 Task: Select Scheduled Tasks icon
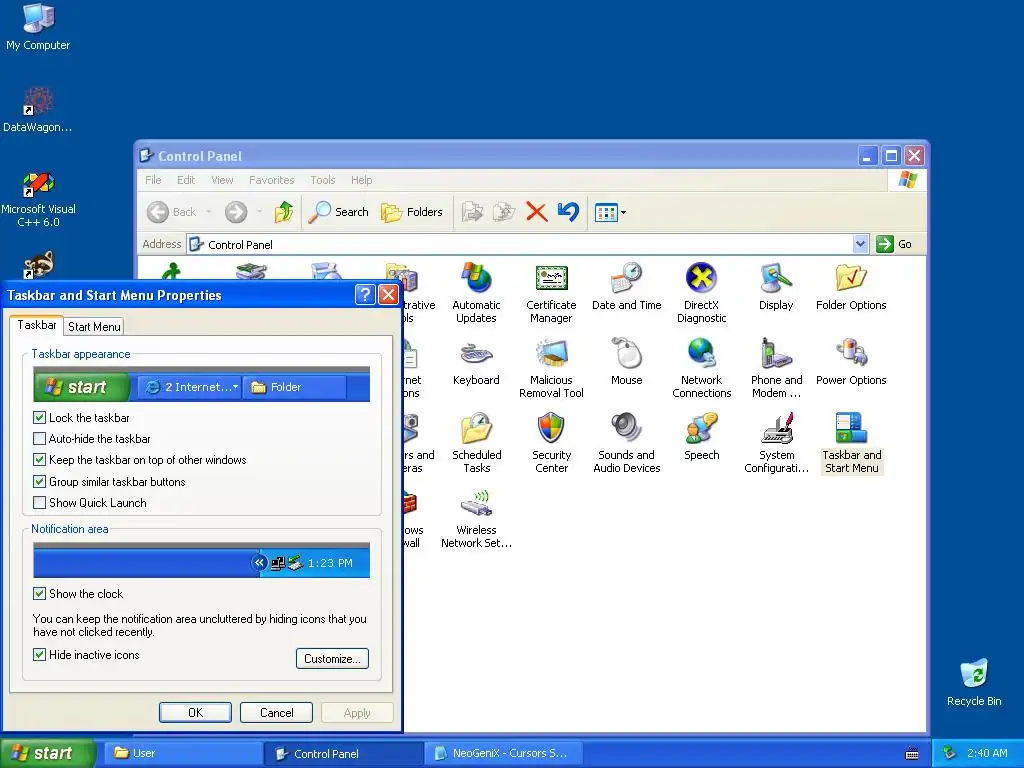click(x=476, y=443)
